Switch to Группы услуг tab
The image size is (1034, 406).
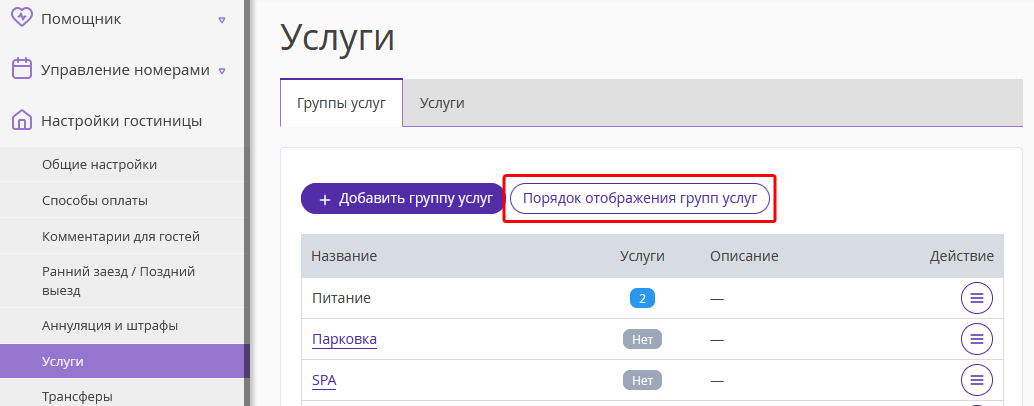click(341, 103)
